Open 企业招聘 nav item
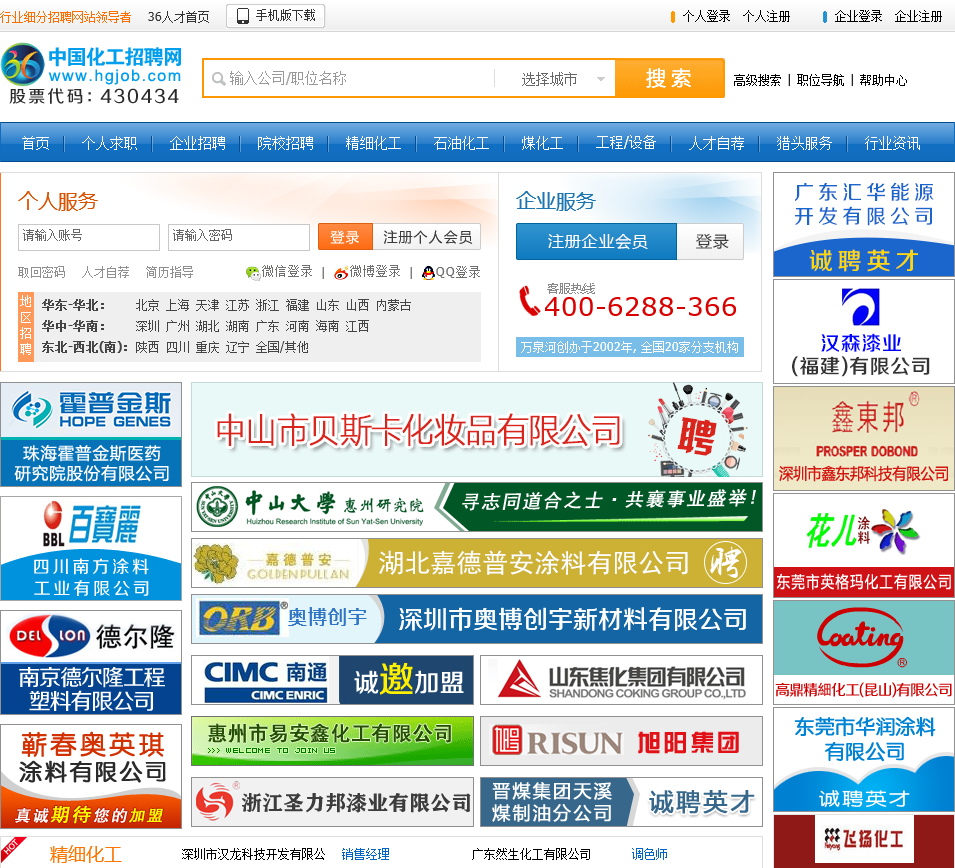Screen dimensions: 955x868 pyautogui.click(x=197, y=143)
